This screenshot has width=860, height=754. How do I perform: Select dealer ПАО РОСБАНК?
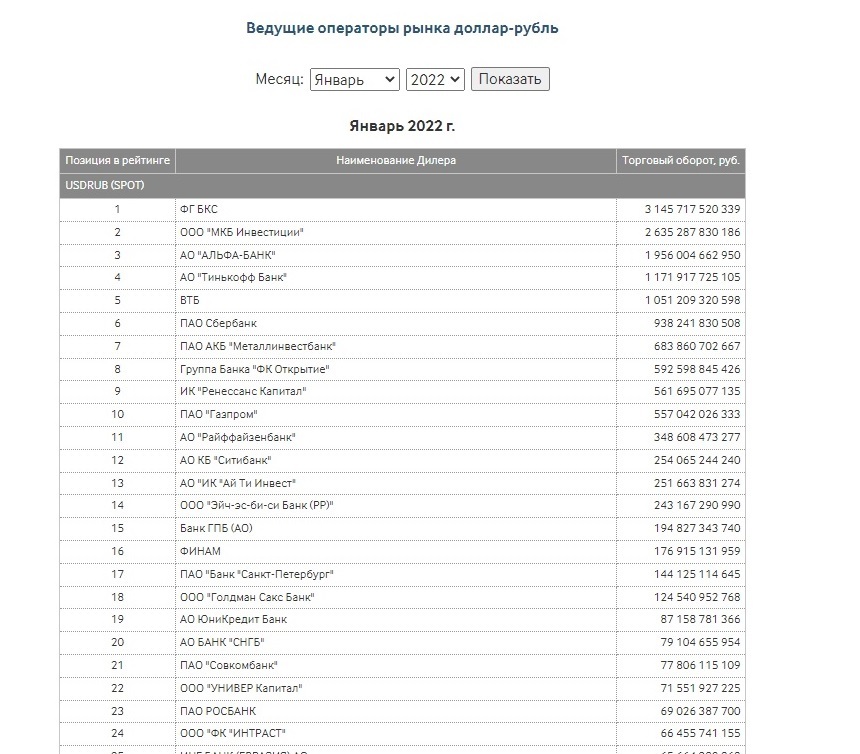[x=218, y=712]
